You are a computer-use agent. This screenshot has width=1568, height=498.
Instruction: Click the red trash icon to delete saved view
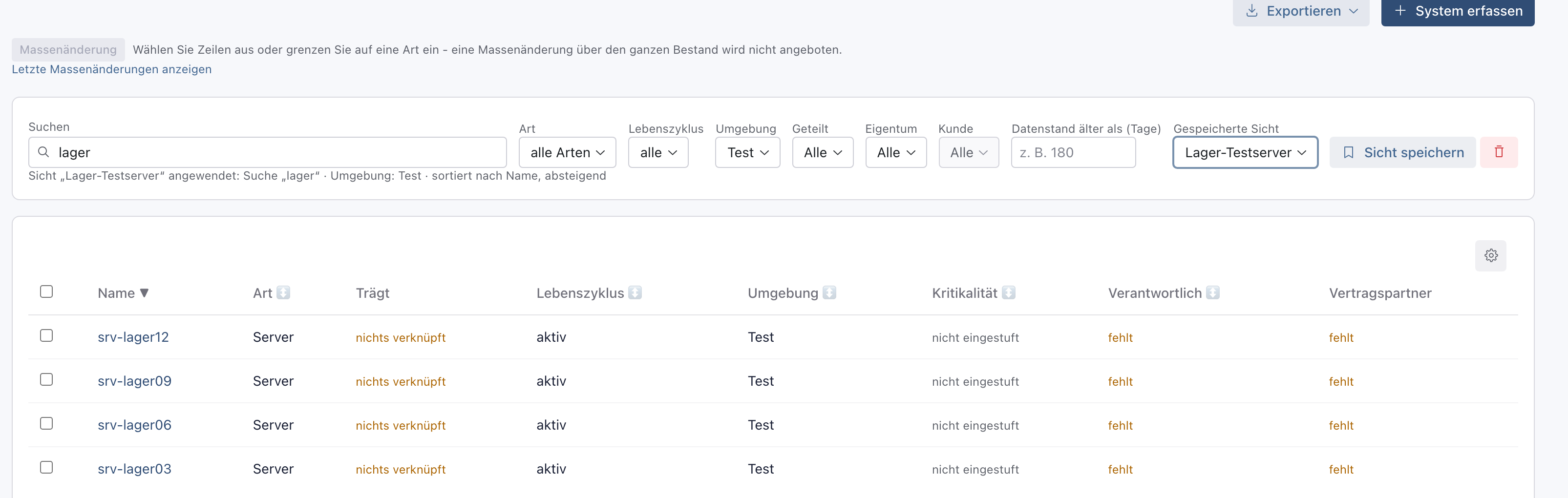1499,152
